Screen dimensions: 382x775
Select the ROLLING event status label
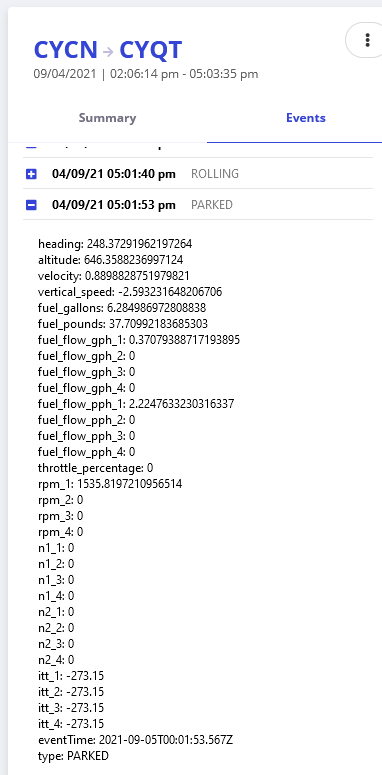215,174
